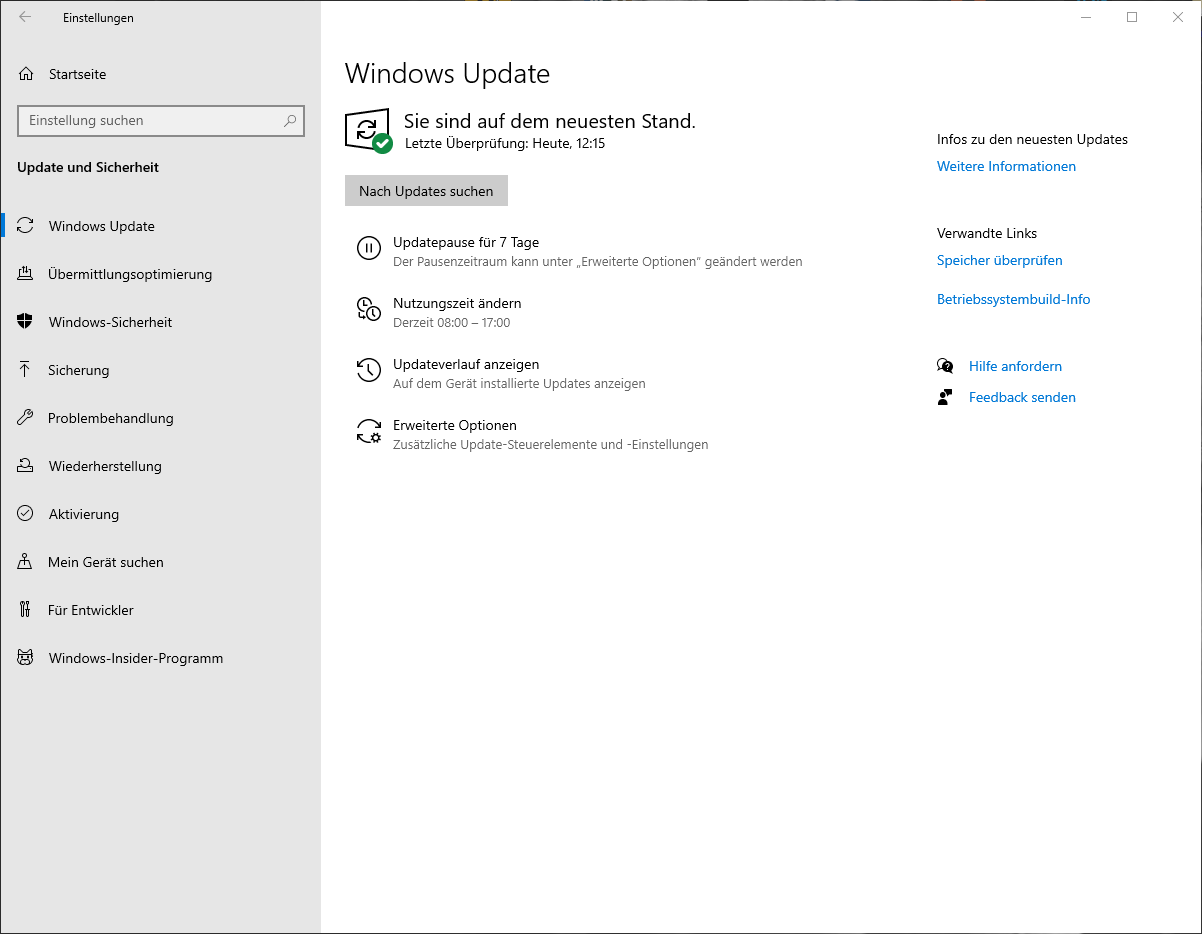Click the clock icon beside Nutzungszeit ändern
The image size is (1202, 934).
coord(369,310)
